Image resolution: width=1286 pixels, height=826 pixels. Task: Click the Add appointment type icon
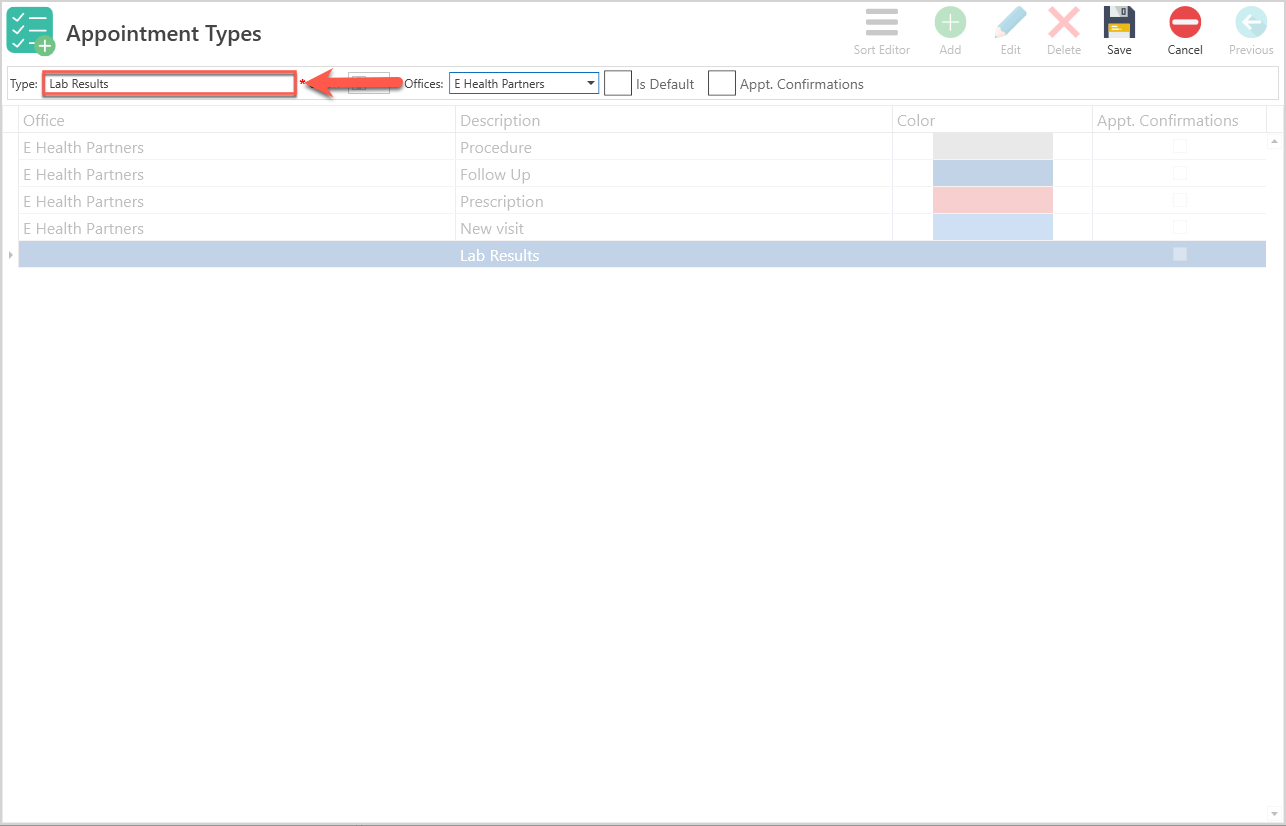pyautogui.click(x=950, y=31)
